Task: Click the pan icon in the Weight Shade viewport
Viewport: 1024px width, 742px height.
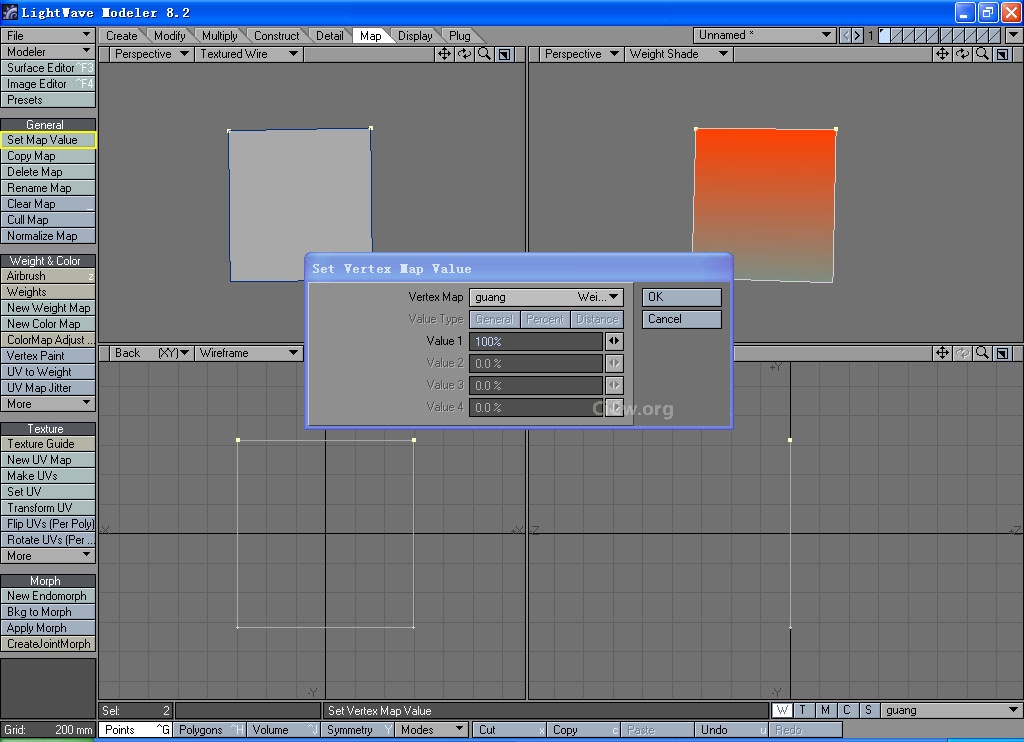Action: 942,54
